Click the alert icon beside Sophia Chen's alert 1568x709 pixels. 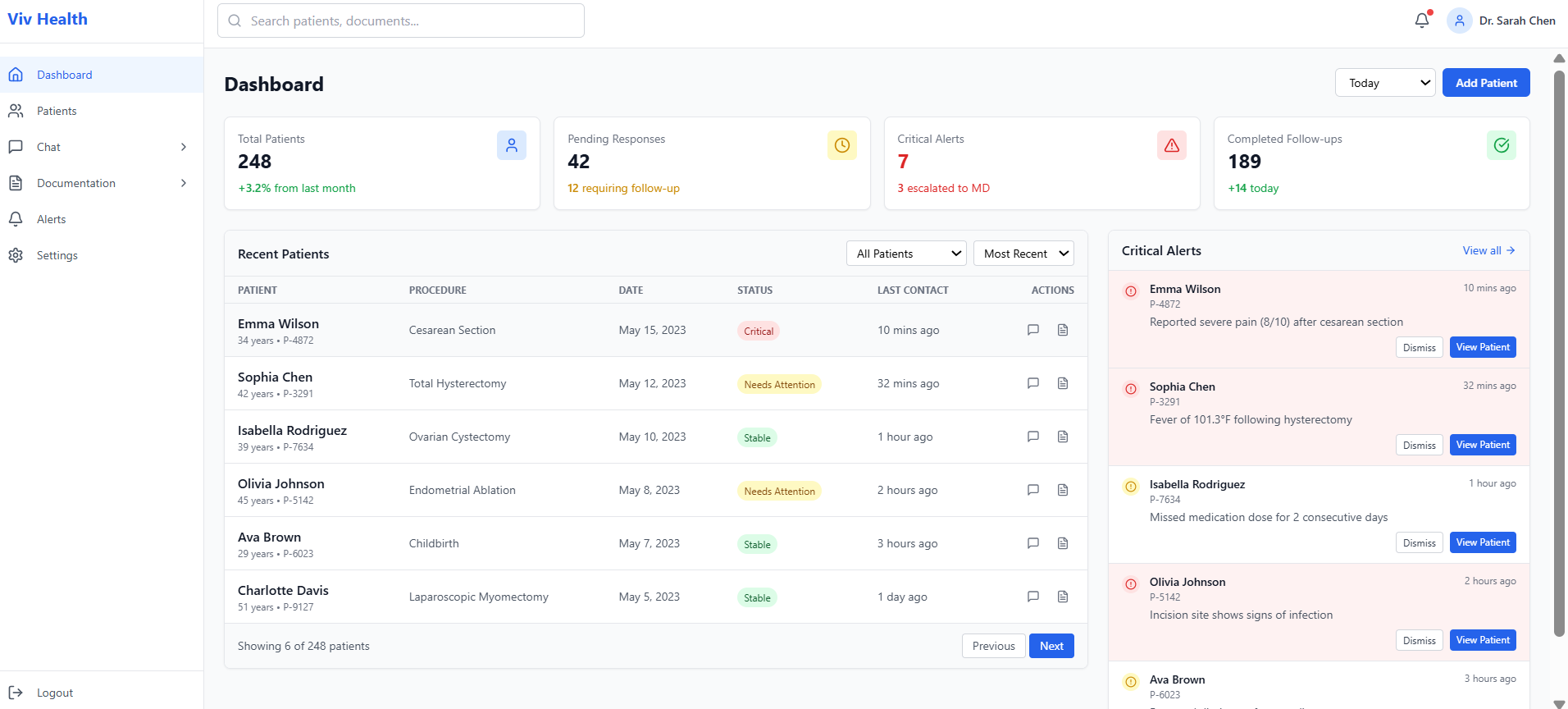click(x=1131, y=389)
